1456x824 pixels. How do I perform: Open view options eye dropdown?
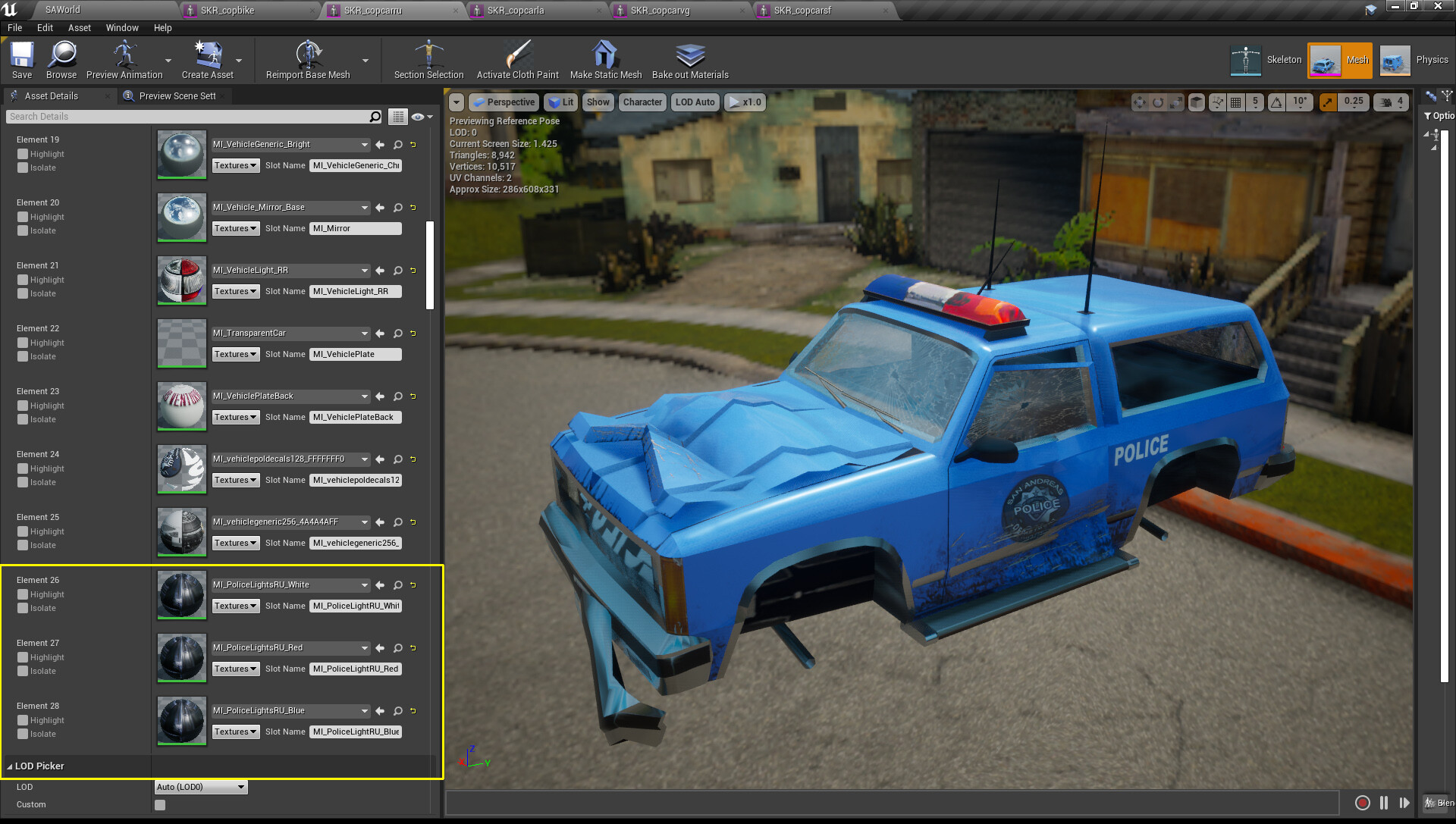pos(422,117)
